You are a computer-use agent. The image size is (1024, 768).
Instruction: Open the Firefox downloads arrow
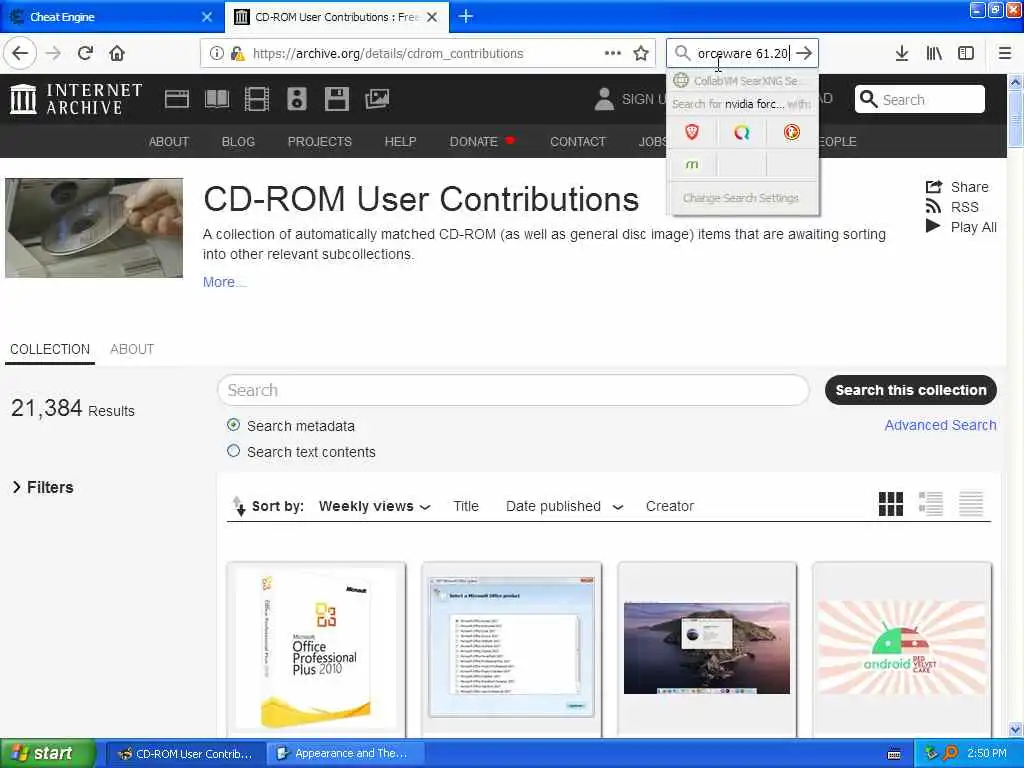[902, 53]
